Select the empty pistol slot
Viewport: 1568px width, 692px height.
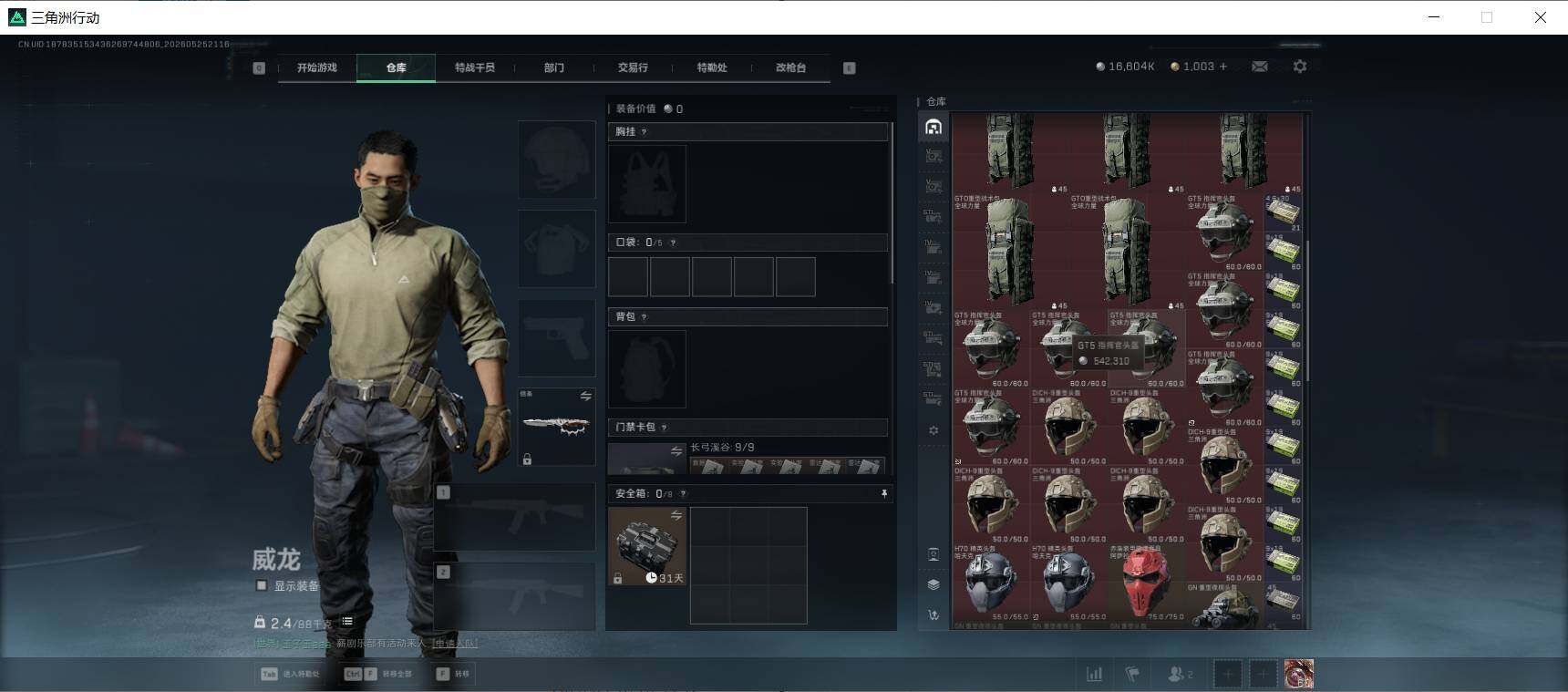[x=557, y=338]
